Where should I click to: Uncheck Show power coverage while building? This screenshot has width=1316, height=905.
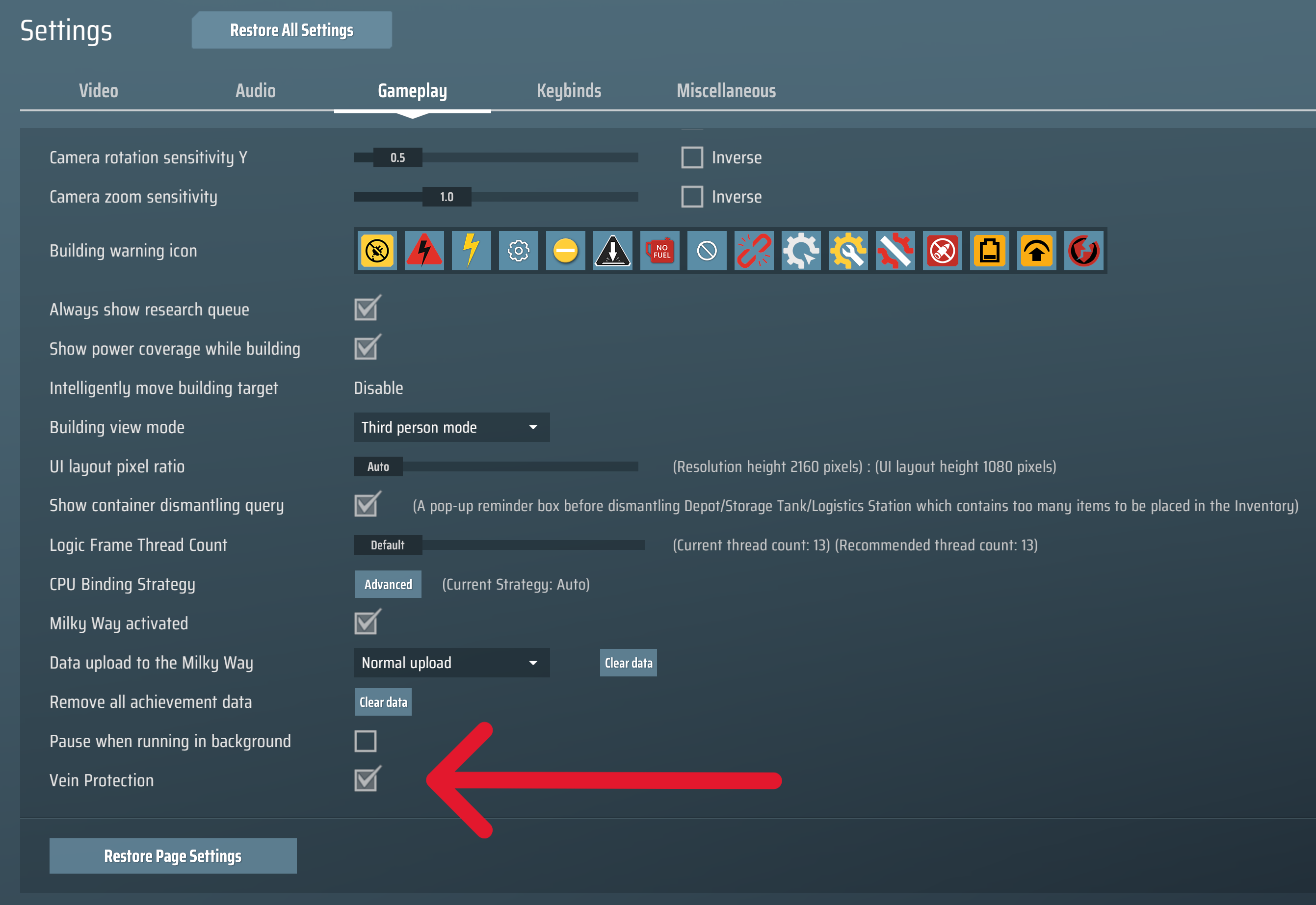367,348
